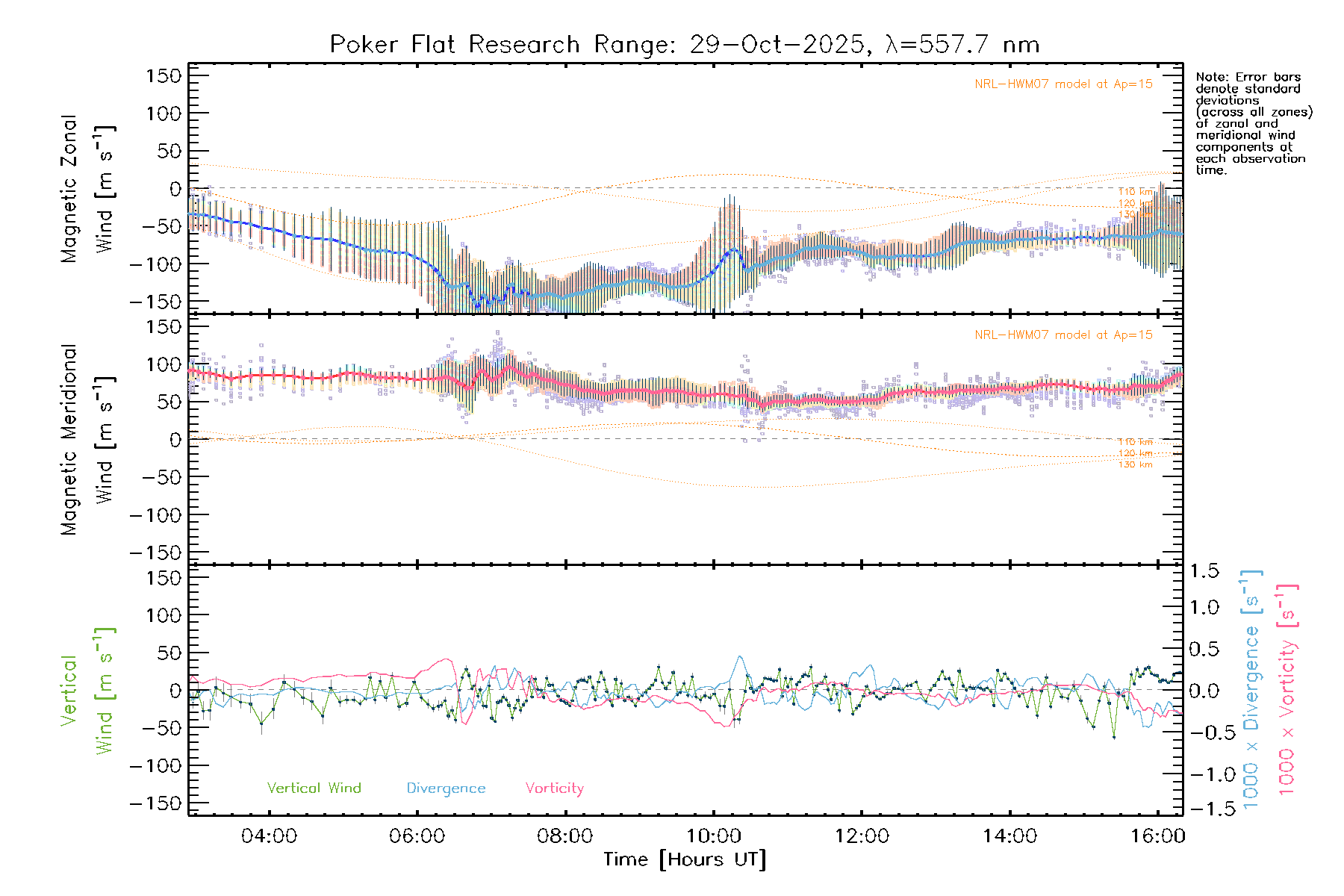Click the error bars note text

pos(1253,123)
